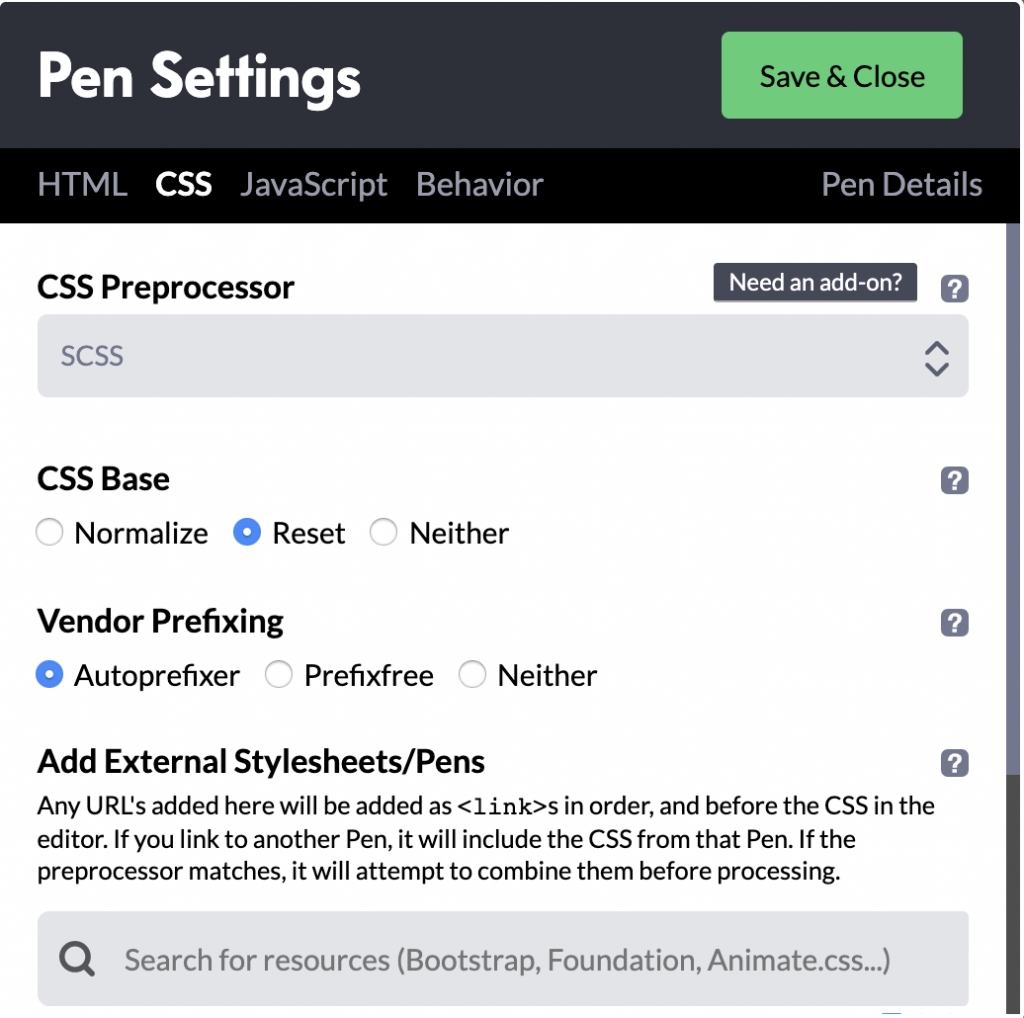The height and width of the screenshot is (1018, 1024).
Task: Click the Need an add-on? button
Action: [815, 283]
